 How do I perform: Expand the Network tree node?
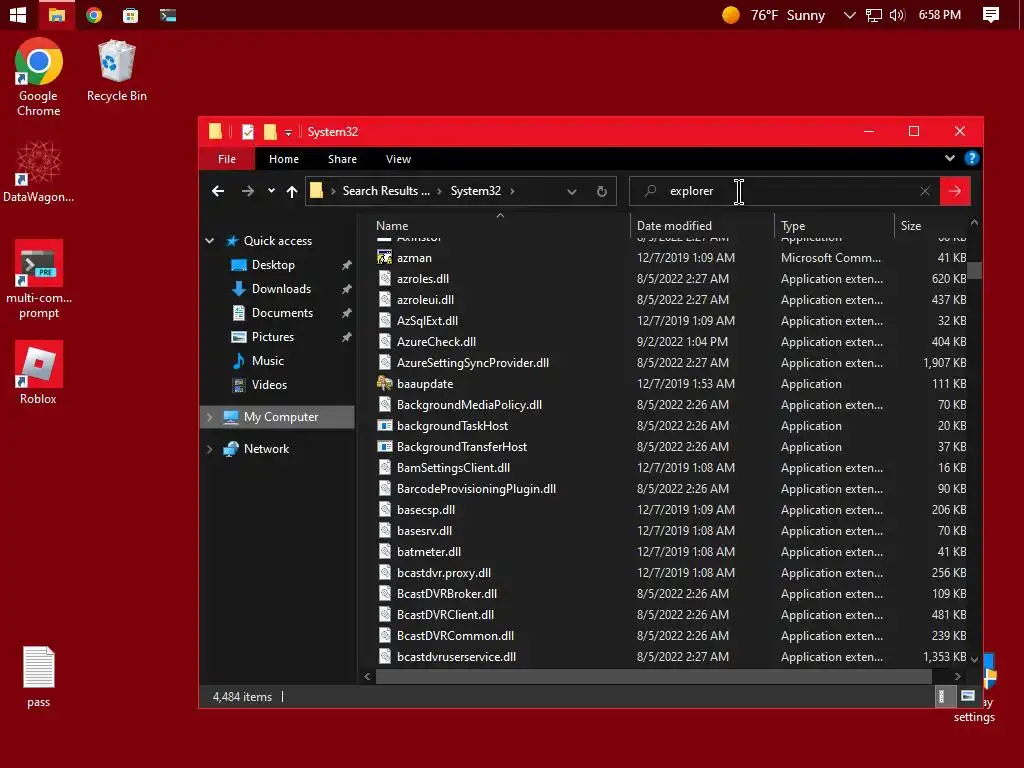pos(210,449)
